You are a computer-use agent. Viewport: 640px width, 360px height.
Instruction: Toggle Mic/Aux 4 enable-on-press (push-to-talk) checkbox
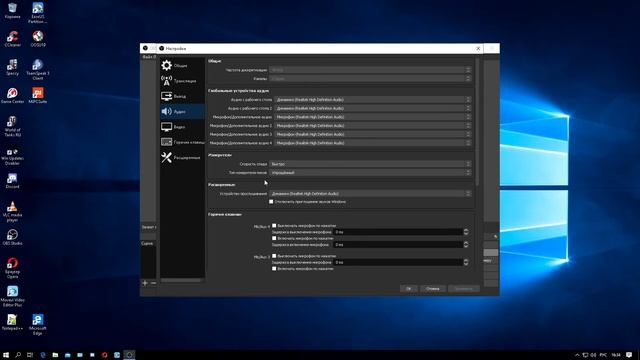274,238
